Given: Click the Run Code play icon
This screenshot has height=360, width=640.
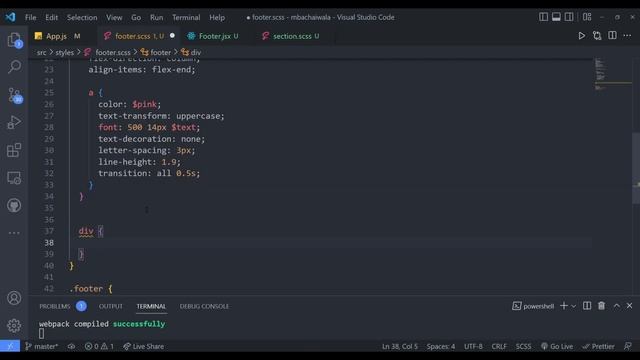Looking at the screenshot, I should [581, 36].
